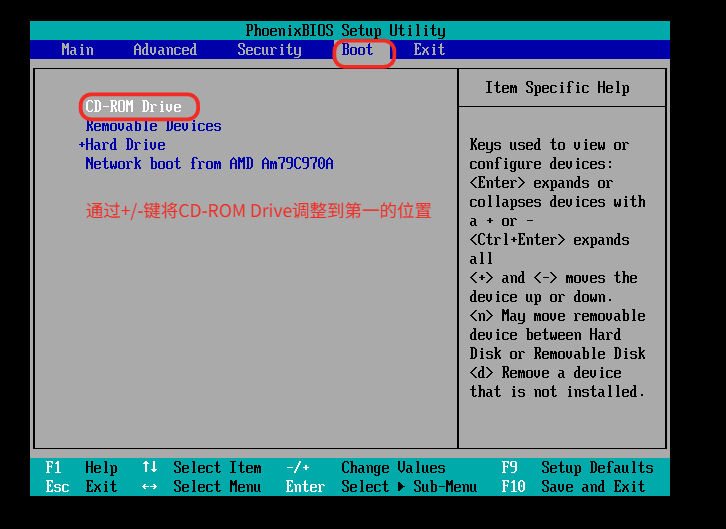This screenshot has width=726, height=529.
Task: Open the Main menu tab
Action: [x=77, y=50]
